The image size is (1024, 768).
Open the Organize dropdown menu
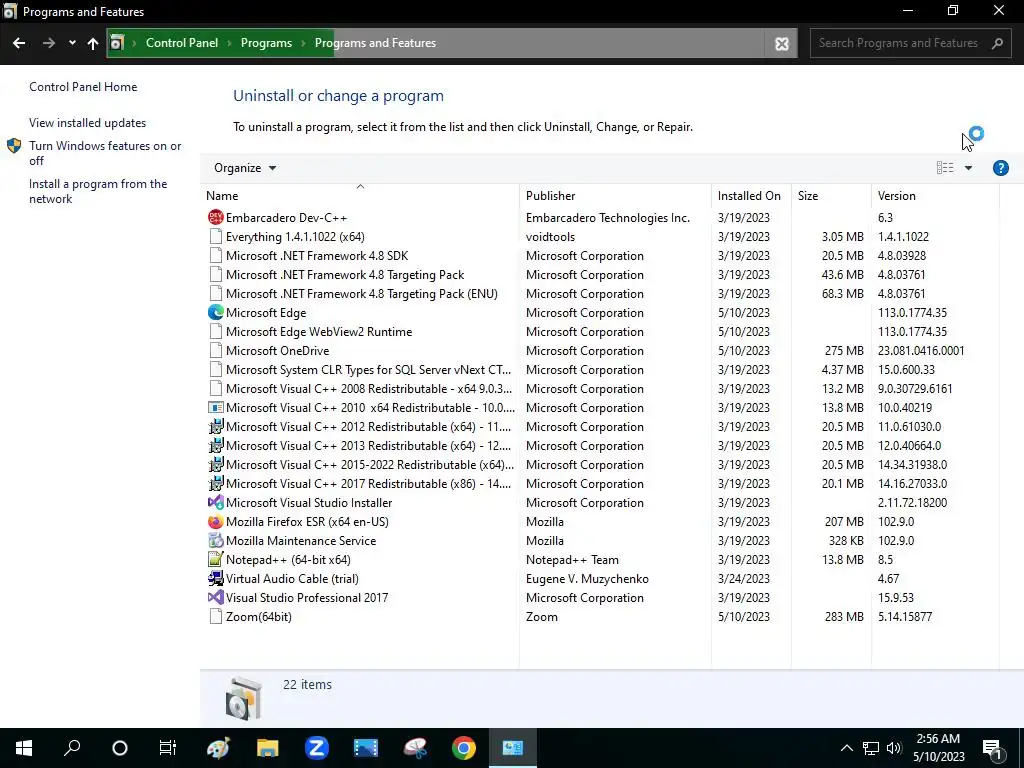tap(245, 168)
